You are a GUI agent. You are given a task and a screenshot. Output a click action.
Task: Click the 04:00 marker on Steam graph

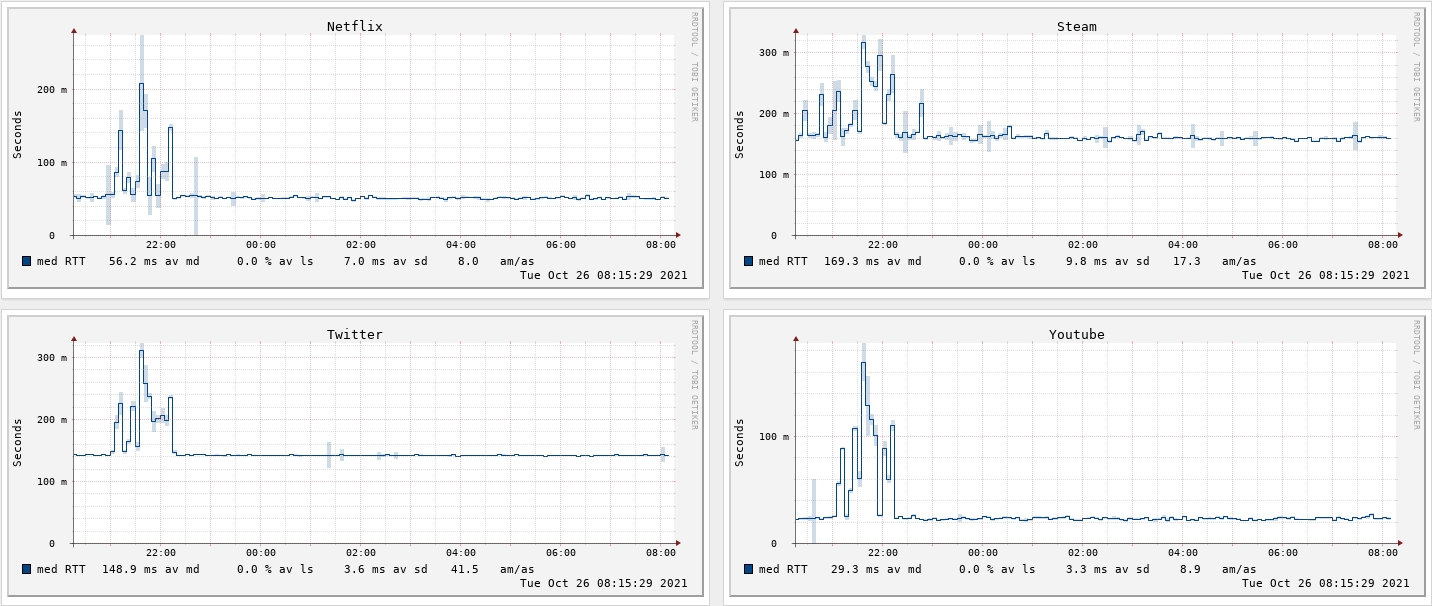point(1182,245)
